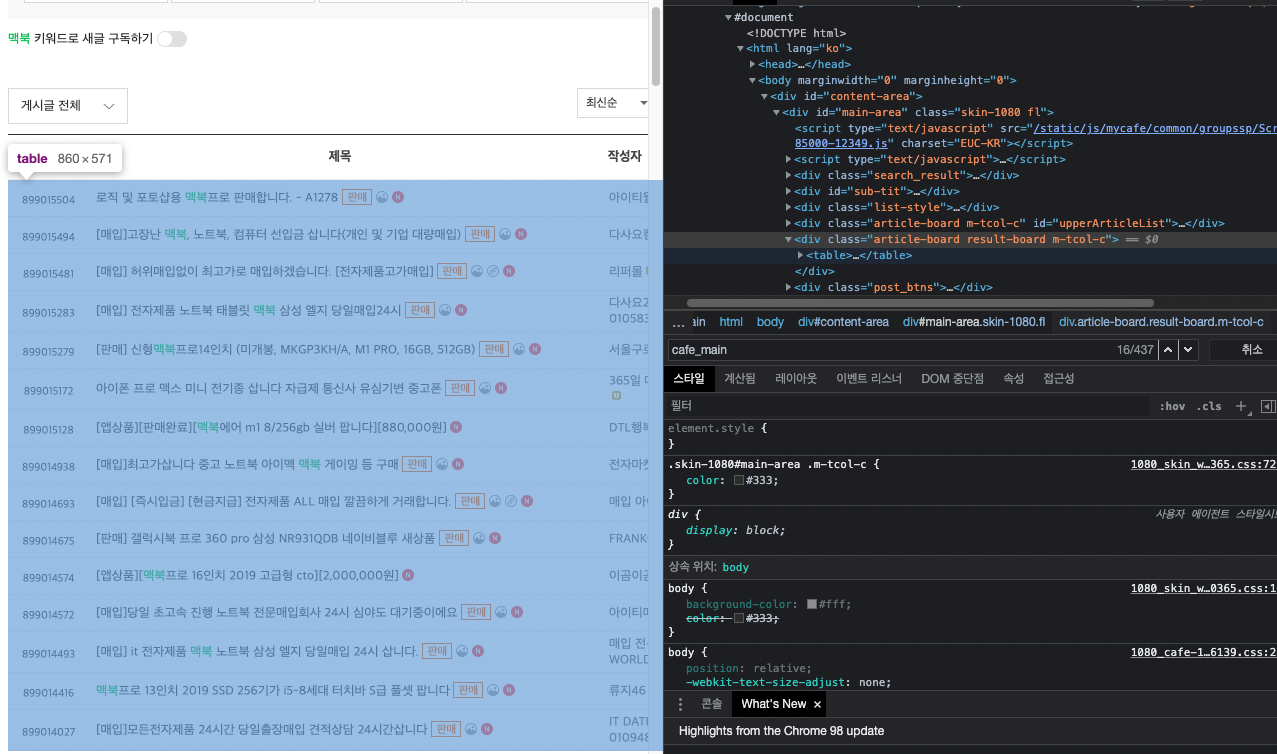Click N badge on post 899014574
Viewport: 1277px width, 754px height.
(x=408, y=575)
